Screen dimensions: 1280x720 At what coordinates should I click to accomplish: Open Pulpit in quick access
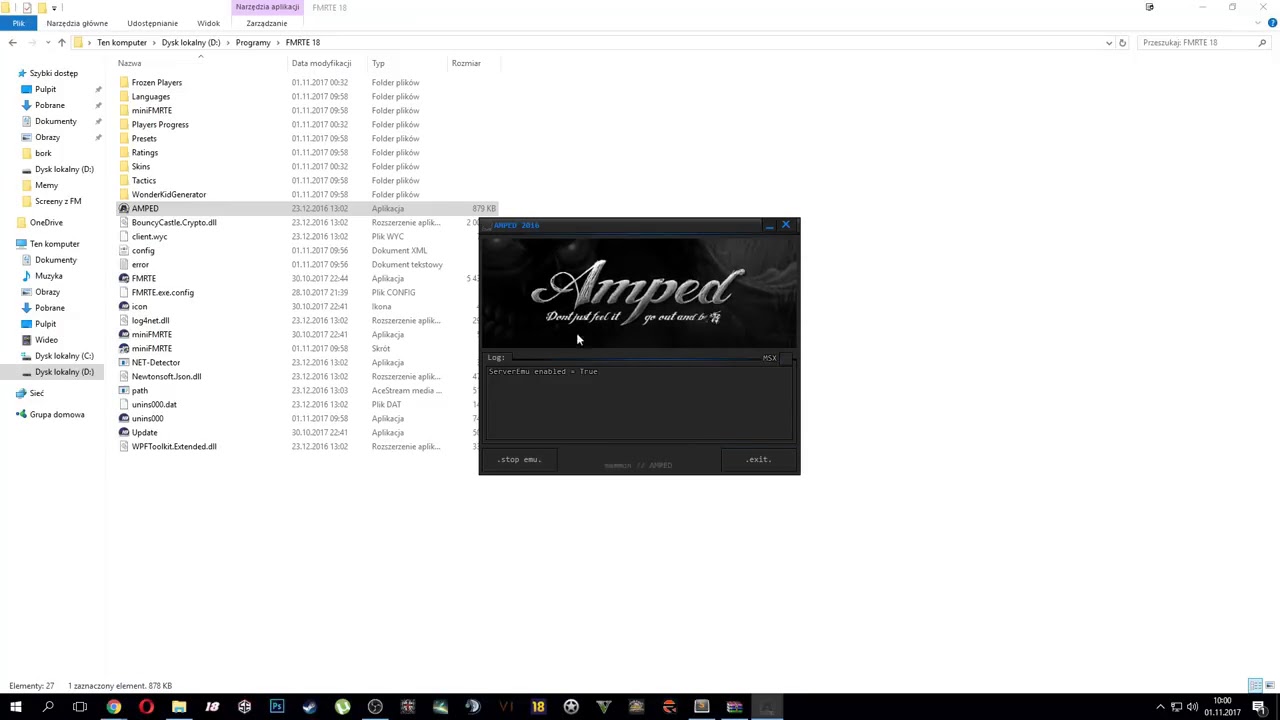point(45,89)
